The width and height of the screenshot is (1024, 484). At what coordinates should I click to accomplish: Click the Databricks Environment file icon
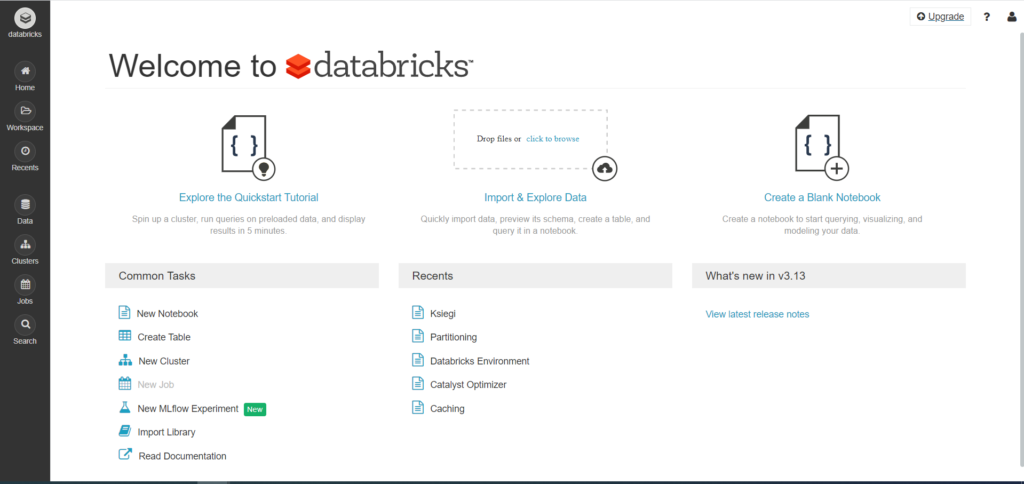[418, 360]
